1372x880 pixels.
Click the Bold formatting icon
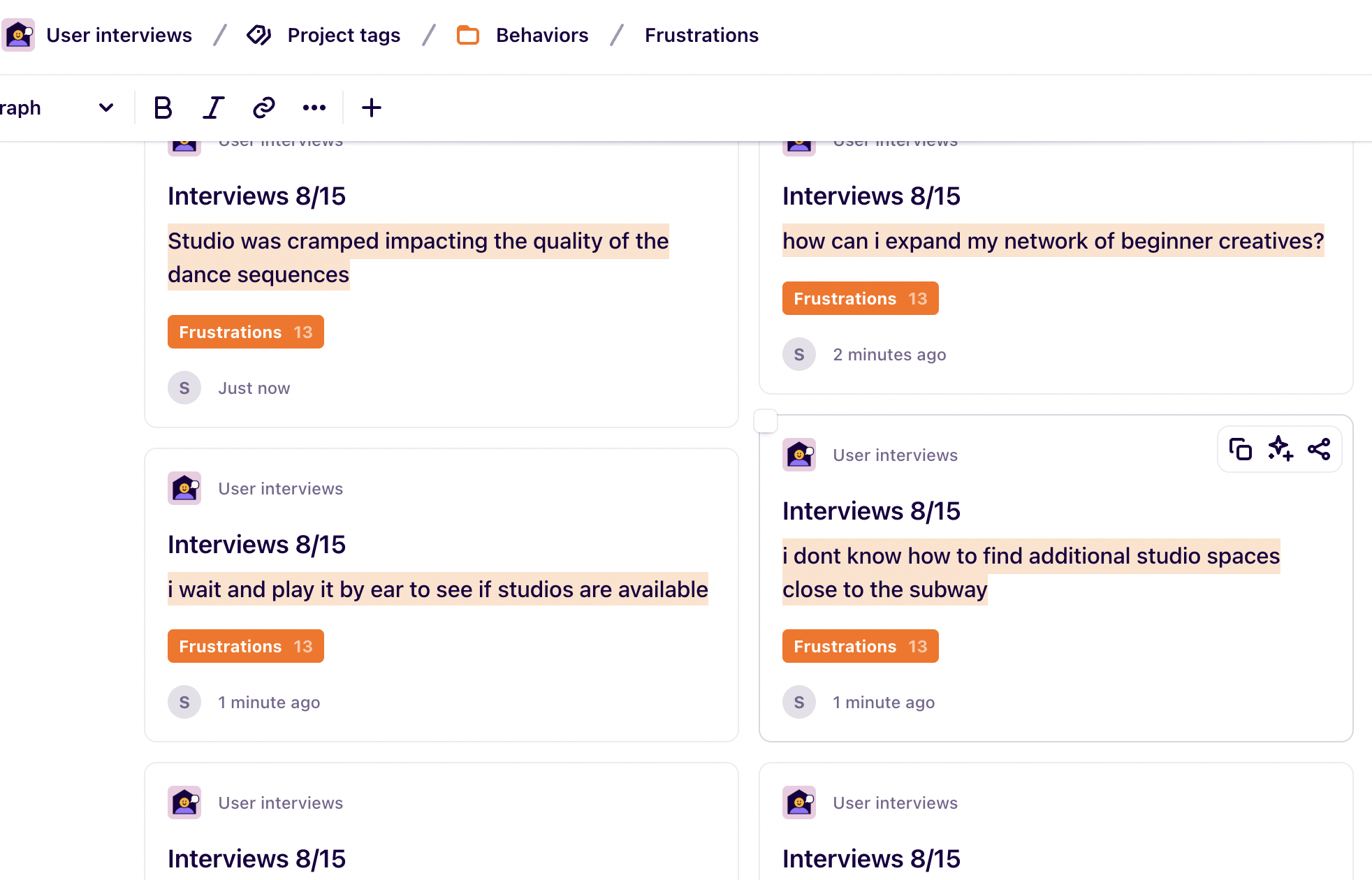point(163,108)
